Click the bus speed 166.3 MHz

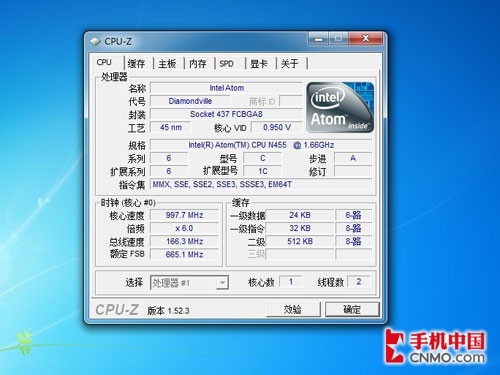coord(184,241)
